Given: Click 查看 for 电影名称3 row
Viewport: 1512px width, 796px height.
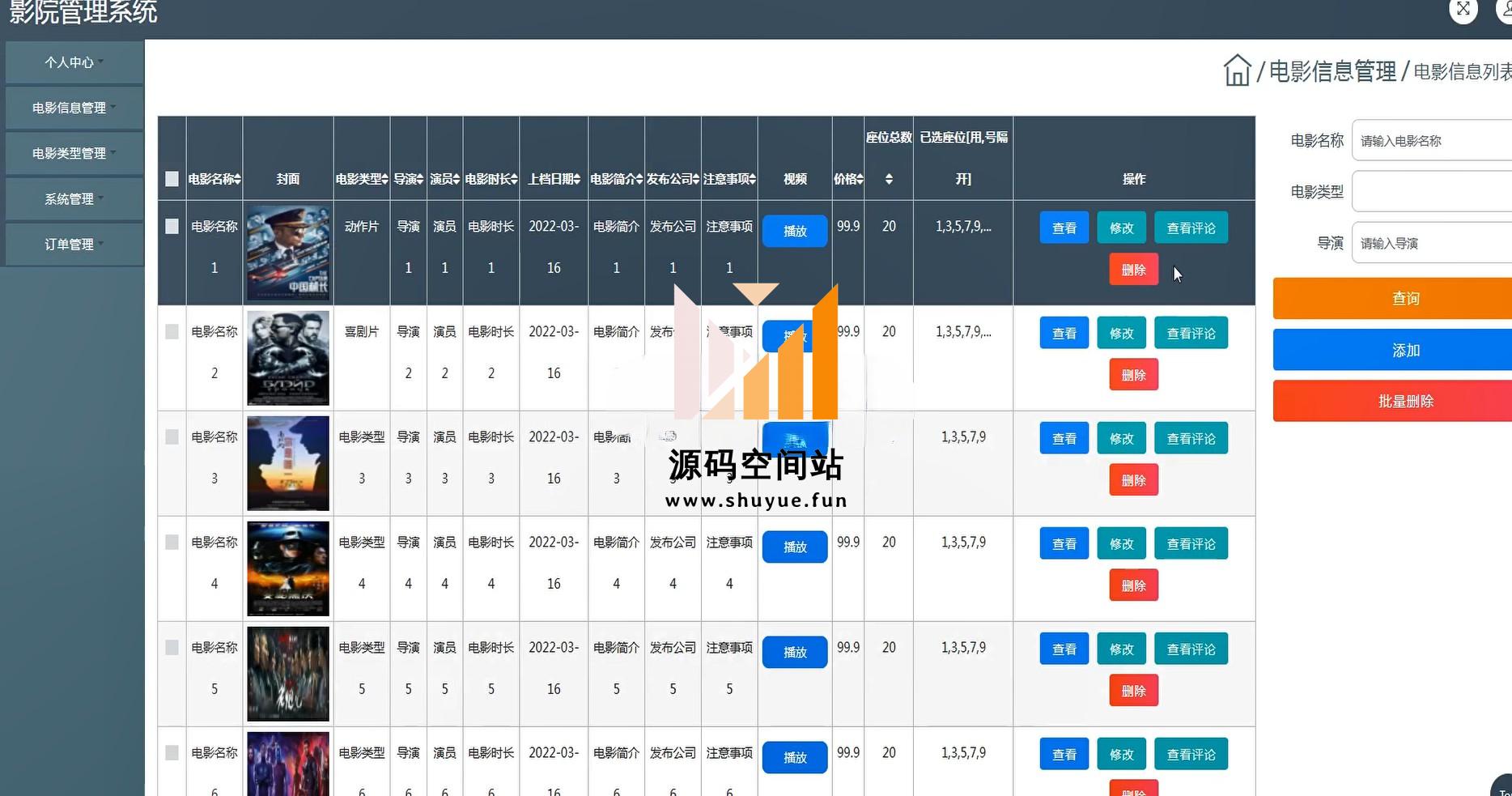Looking at the screenshot, I should 1064,439.
